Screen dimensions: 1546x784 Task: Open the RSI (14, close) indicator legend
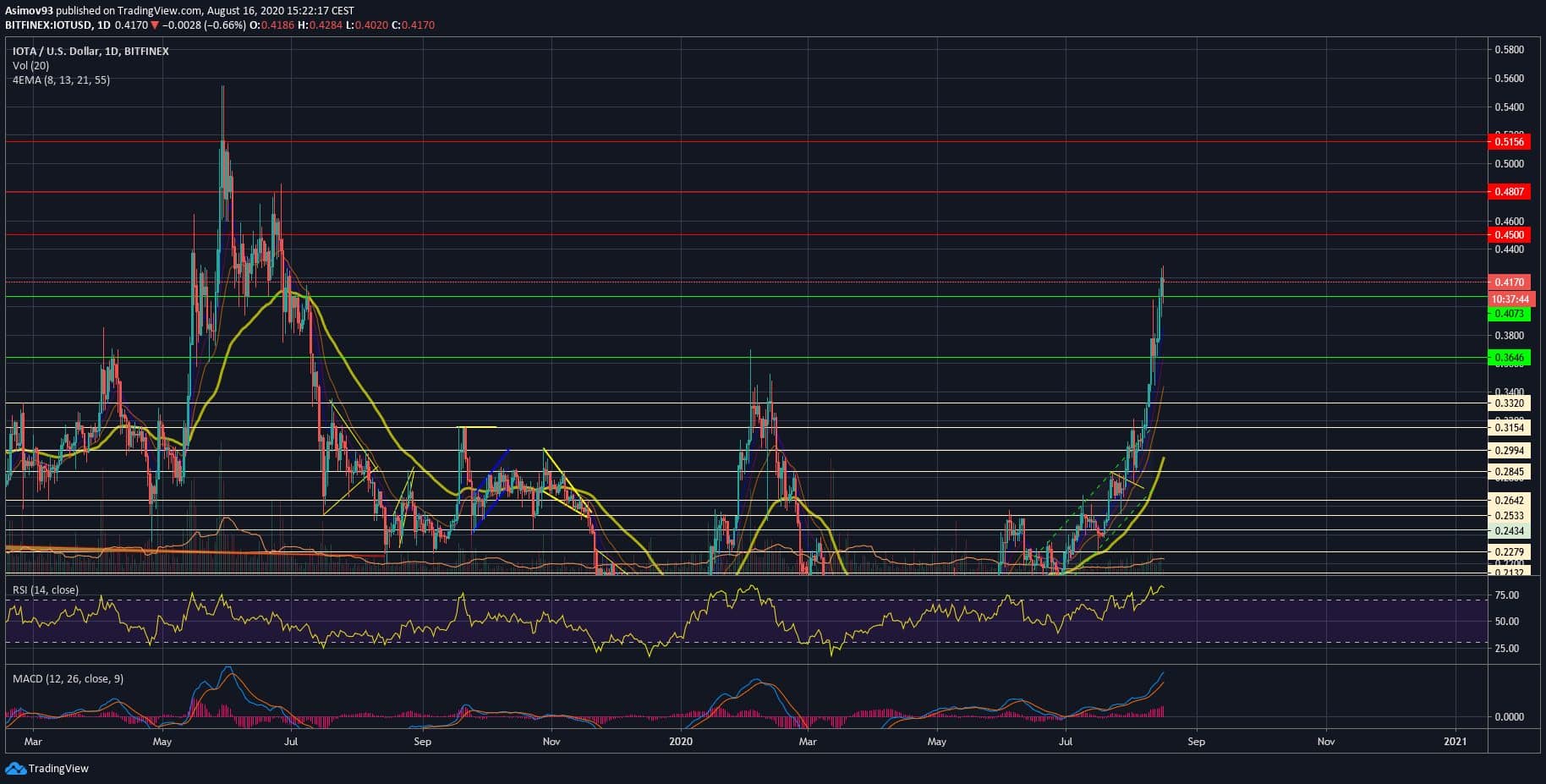(x=45, y=589)
